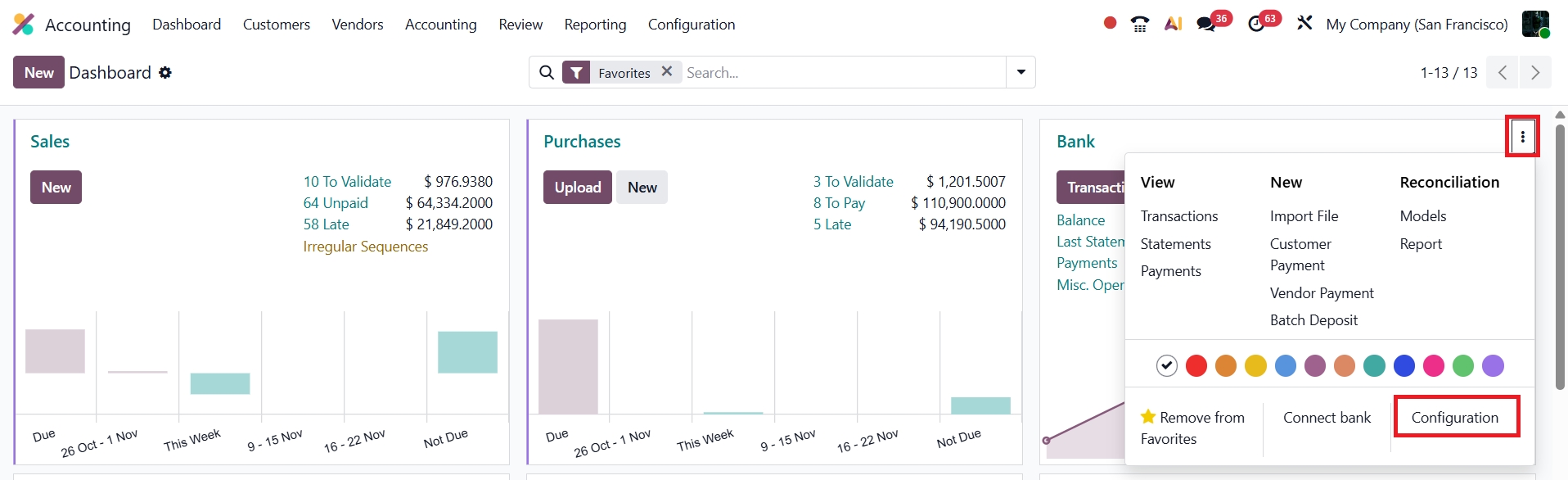
Task: Open the Dashboard gear settings icon
Action: pos(165,73)
